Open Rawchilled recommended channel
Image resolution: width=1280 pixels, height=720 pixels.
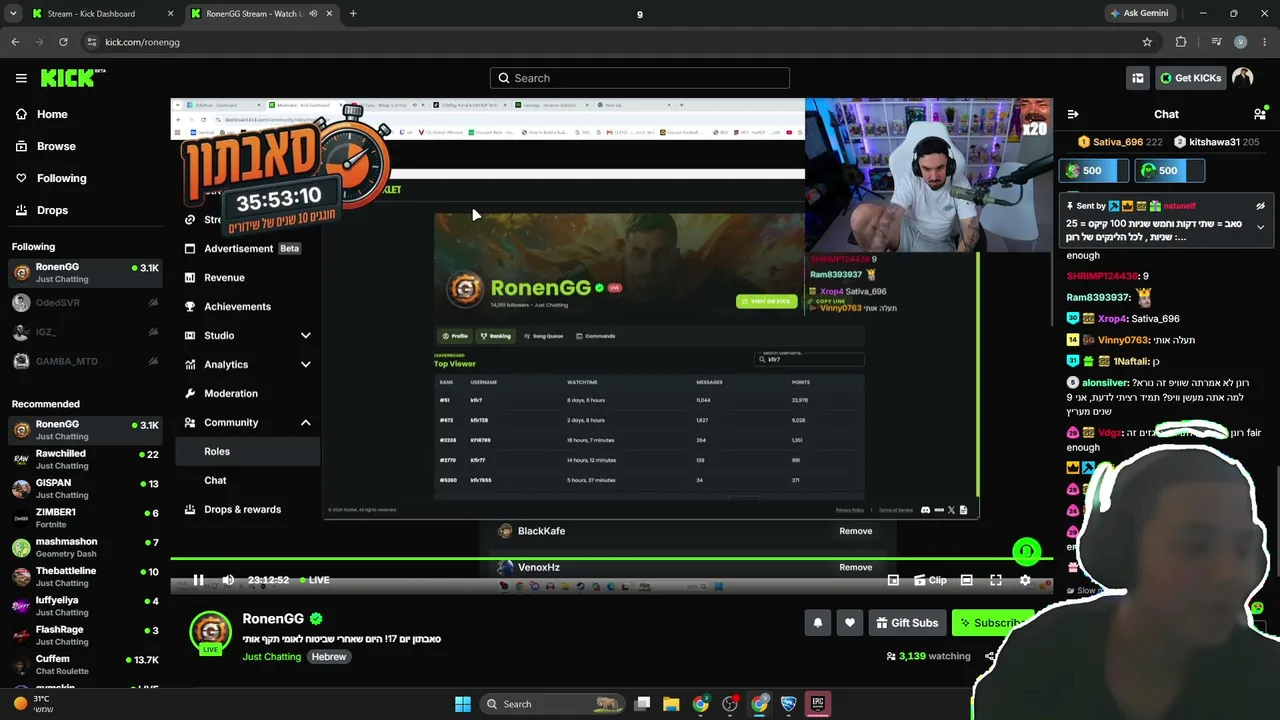pos(85,459)
